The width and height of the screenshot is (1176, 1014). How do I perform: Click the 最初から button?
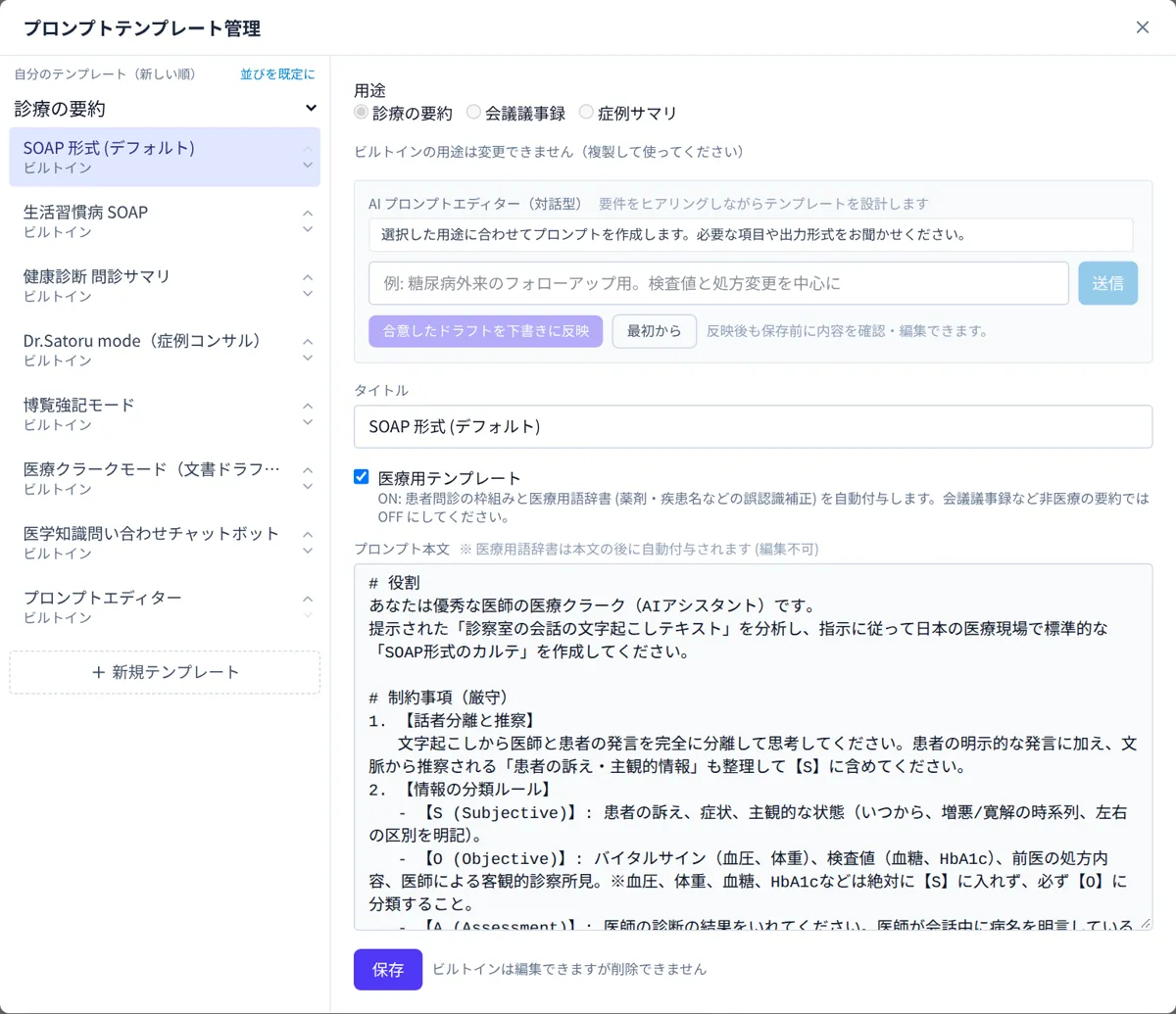pos(655,331)
